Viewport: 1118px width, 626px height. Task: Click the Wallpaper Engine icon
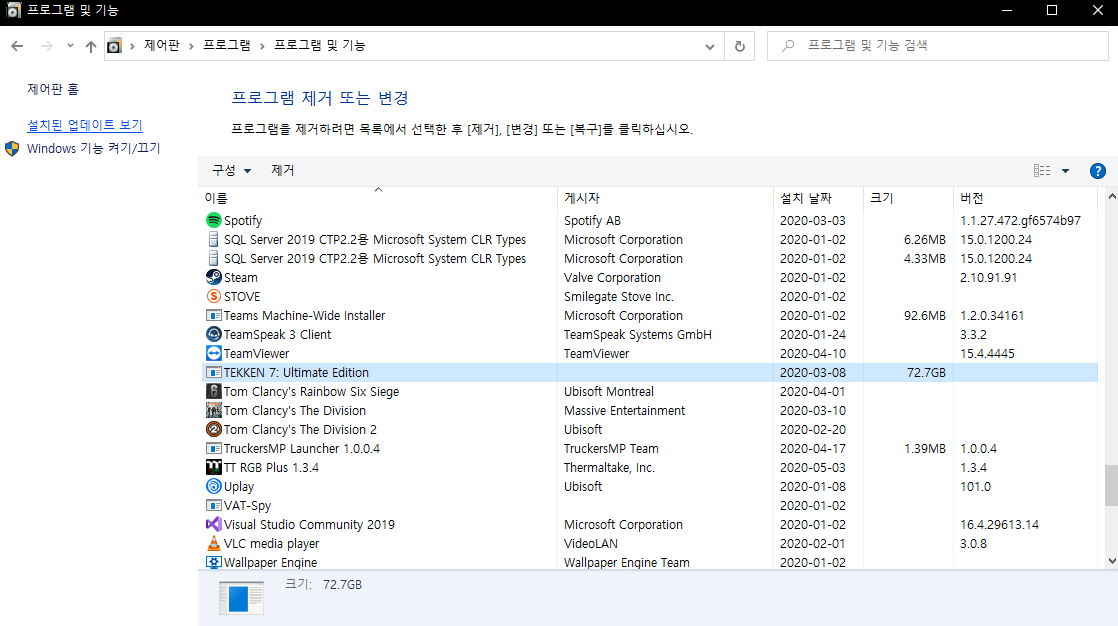pyautogui.click(x=213, y=562)
